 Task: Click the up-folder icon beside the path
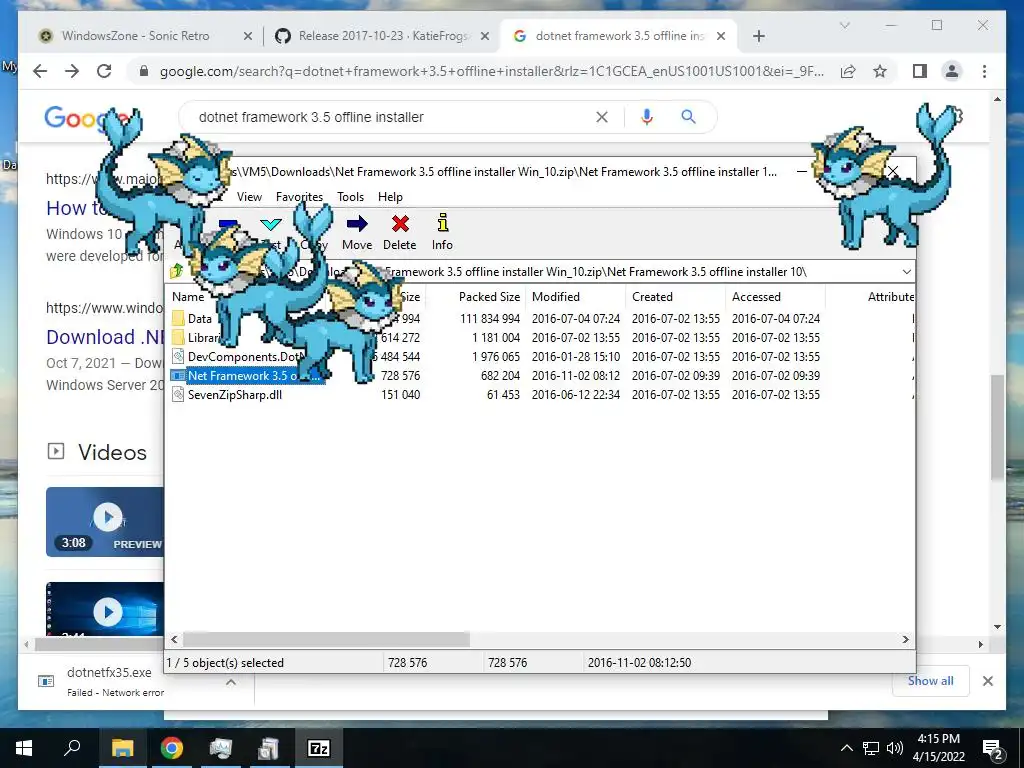point(176,271)
